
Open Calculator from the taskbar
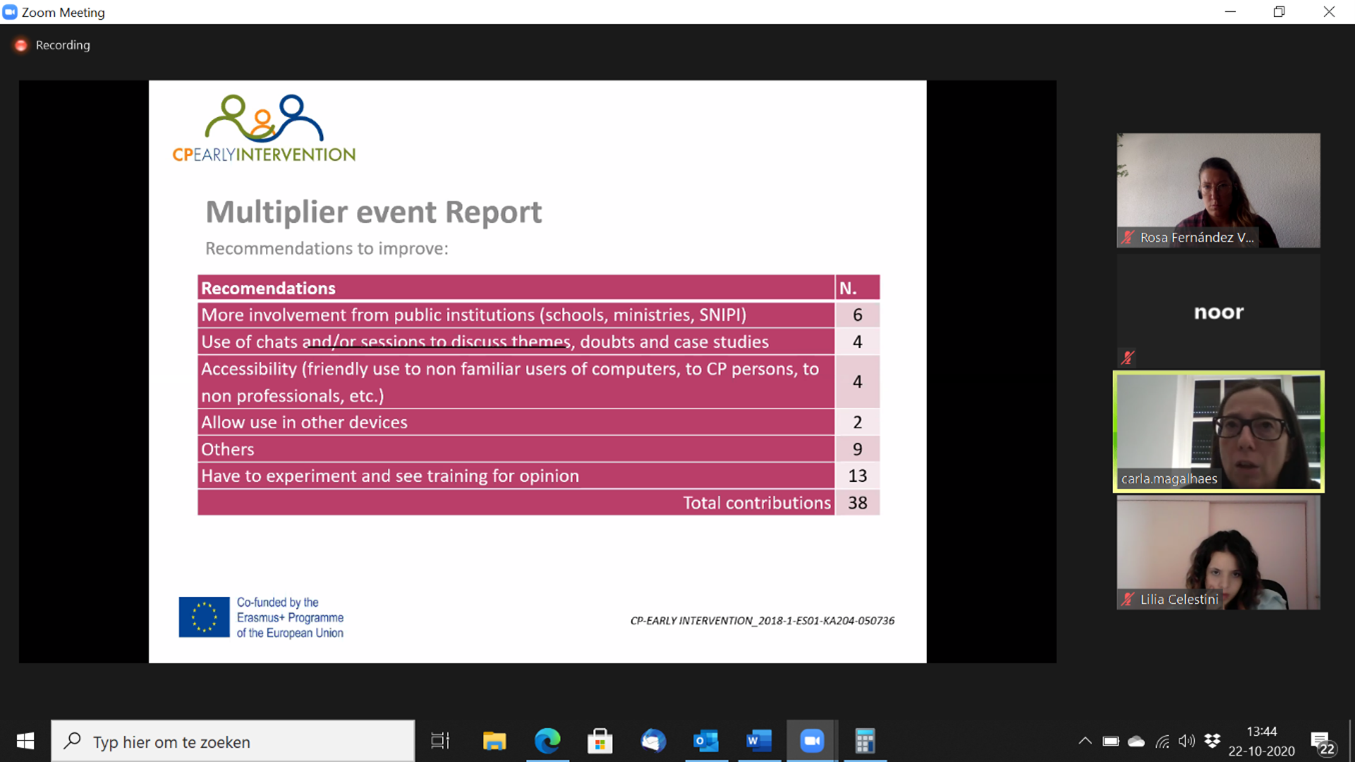tap(865, 741)
